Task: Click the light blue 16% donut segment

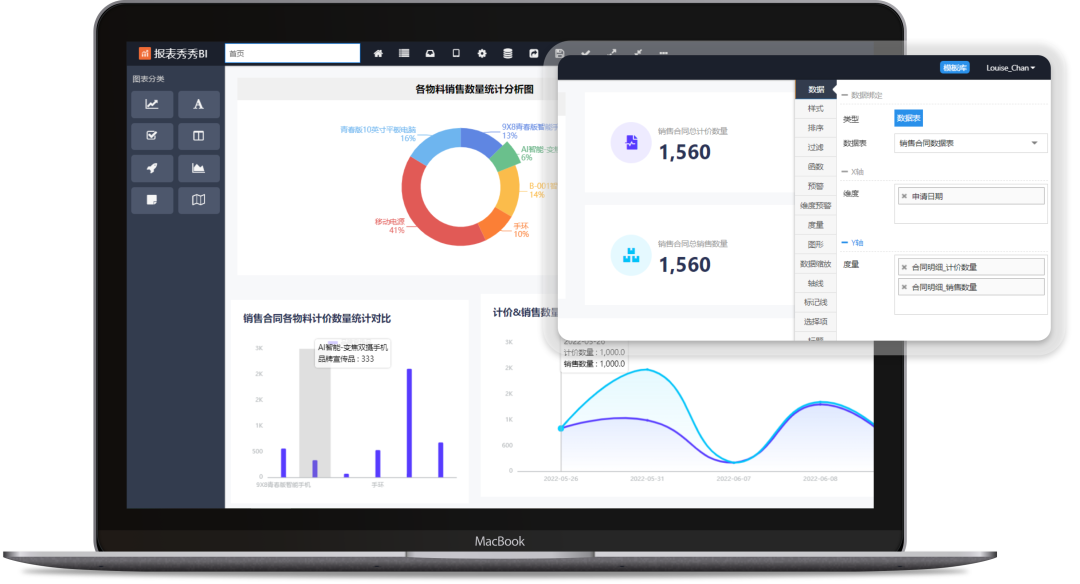Action: pos(434,145)
